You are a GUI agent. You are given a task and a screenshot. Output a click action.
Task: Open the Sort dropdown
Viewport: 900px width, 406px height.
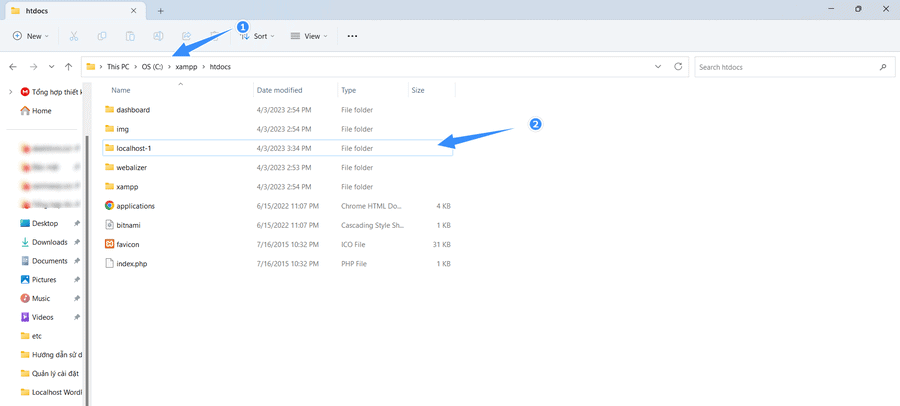tap(257, 36)
